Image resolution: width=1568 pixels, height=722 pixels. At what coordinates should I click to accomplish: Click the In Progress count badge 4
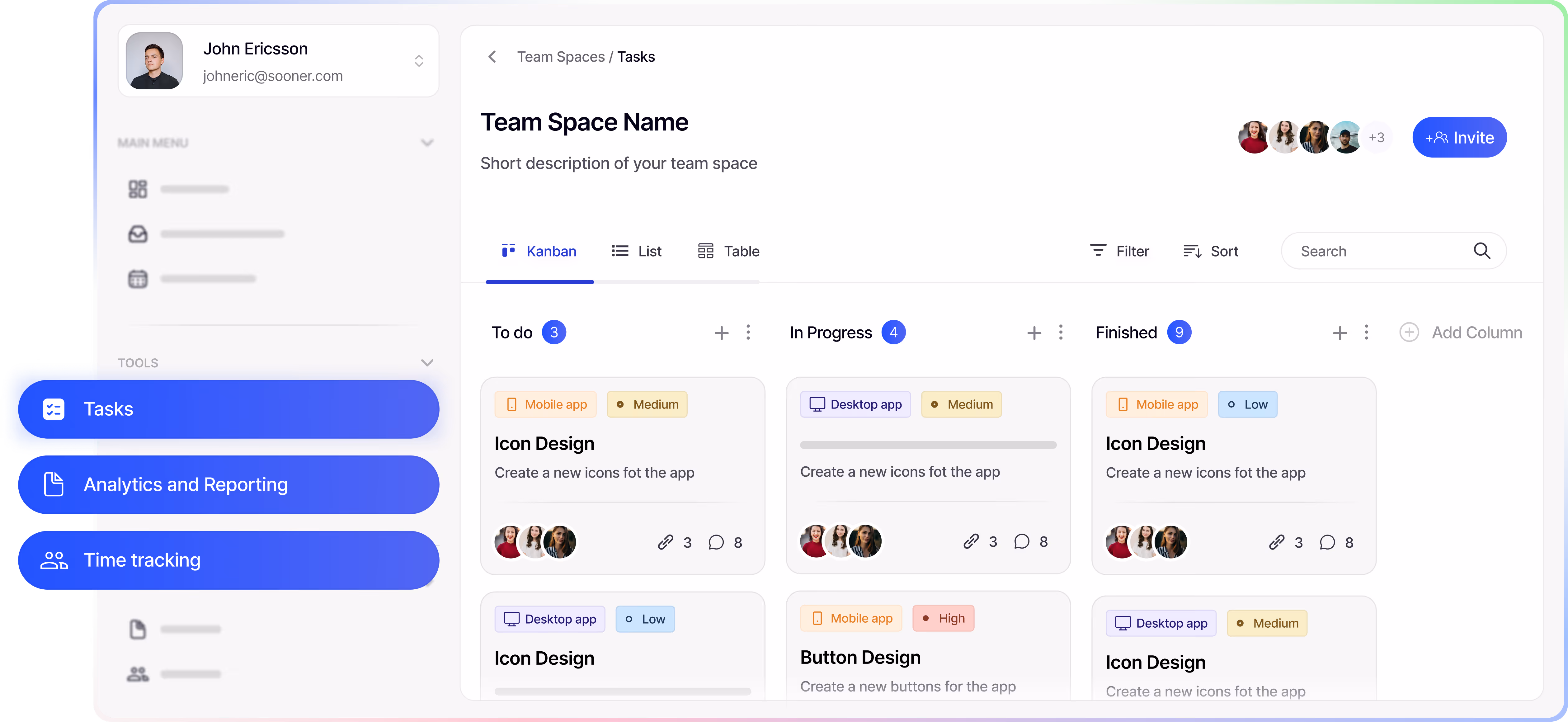[893, 333]
